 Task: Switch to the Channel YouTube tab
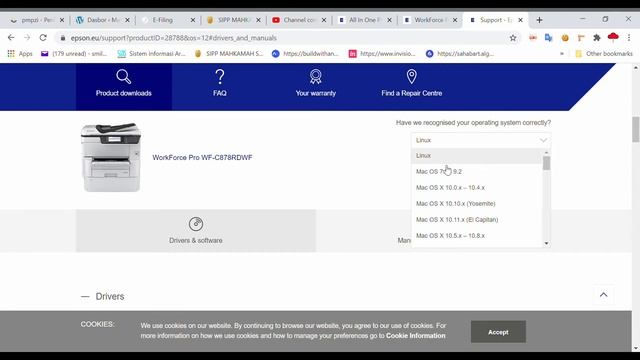coord(298,20)
